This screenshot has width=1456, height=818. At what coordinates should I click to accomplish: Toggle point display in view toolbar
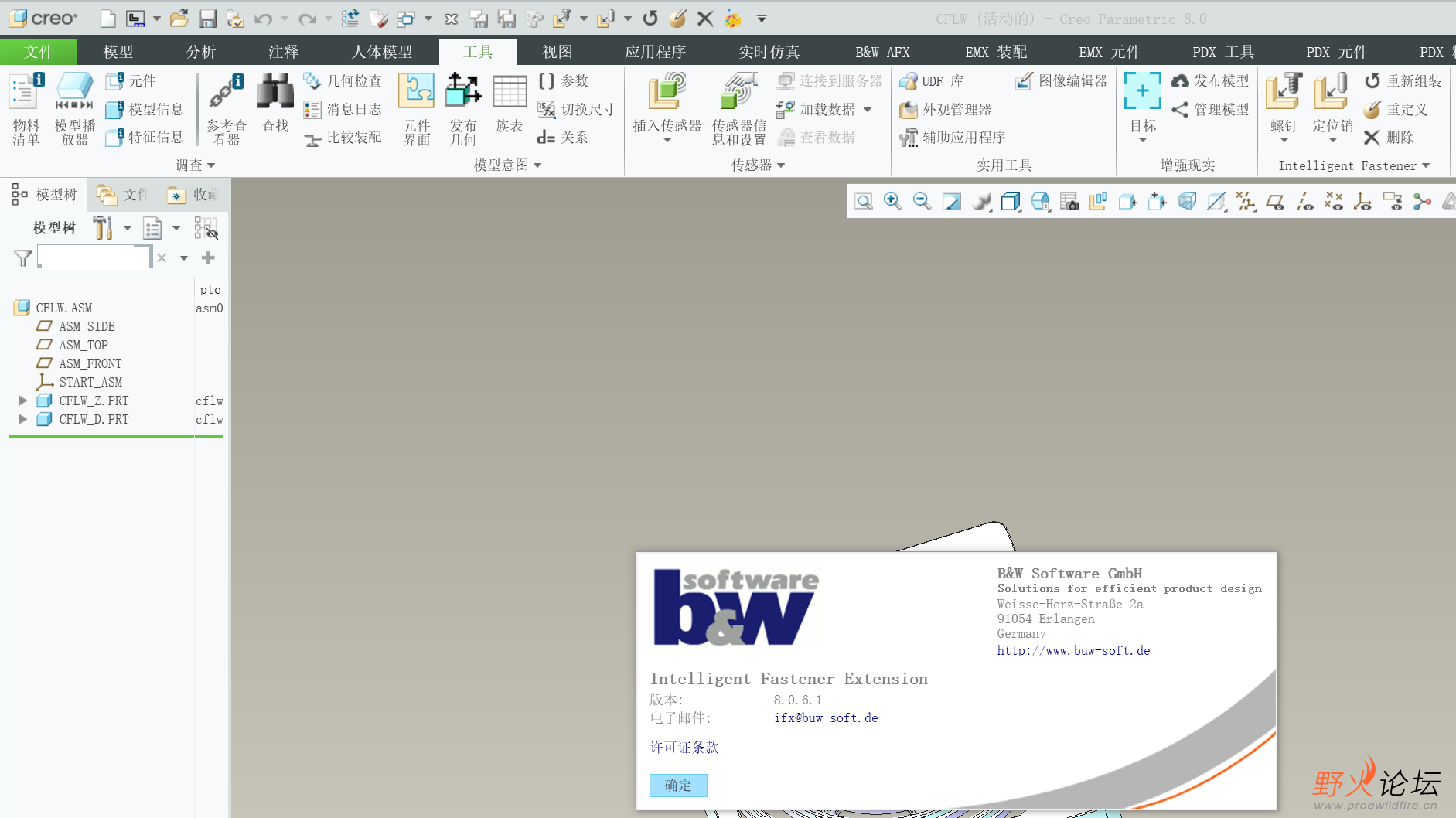pos(1334,202)
